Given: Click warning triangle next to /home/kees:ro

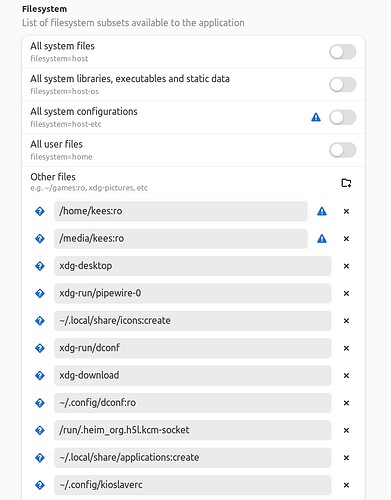Looking at the screenshot, I should (x=322, y=211).
